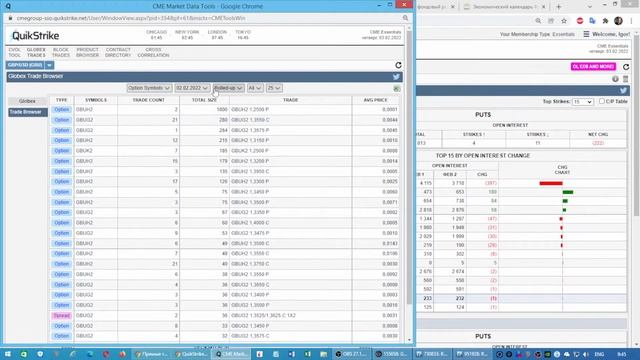Open CROSS CORRELATION menu
This screenshot has height=360, width=640.
pos(153,52)
